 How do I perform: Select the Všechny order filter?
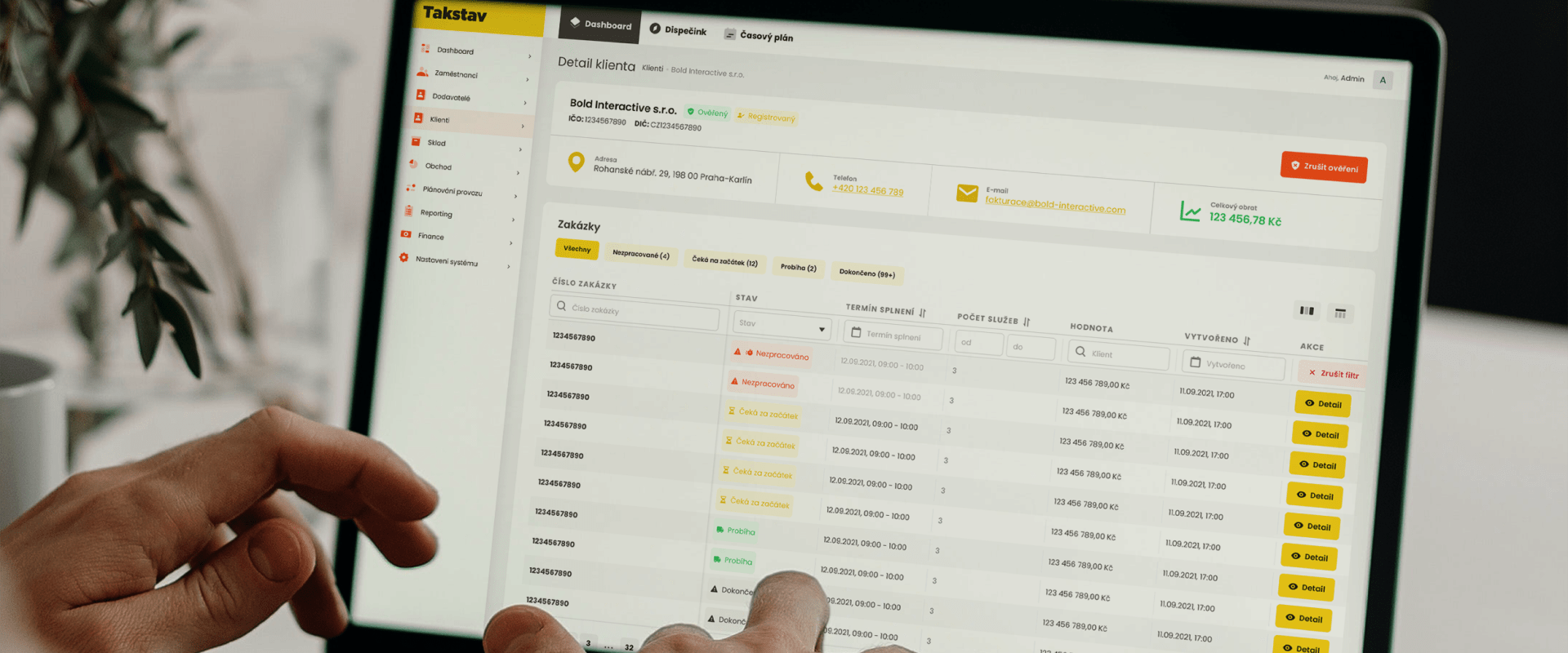click(x=577, y=249)
